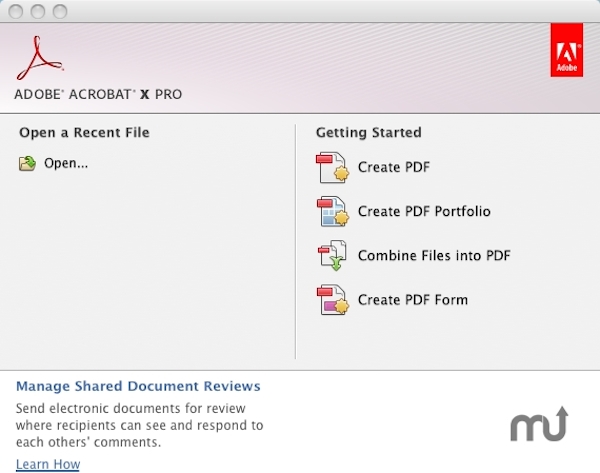Click the Manage Shared Document Reviews heading
This screenshot has width=600, height=473.
138,386
